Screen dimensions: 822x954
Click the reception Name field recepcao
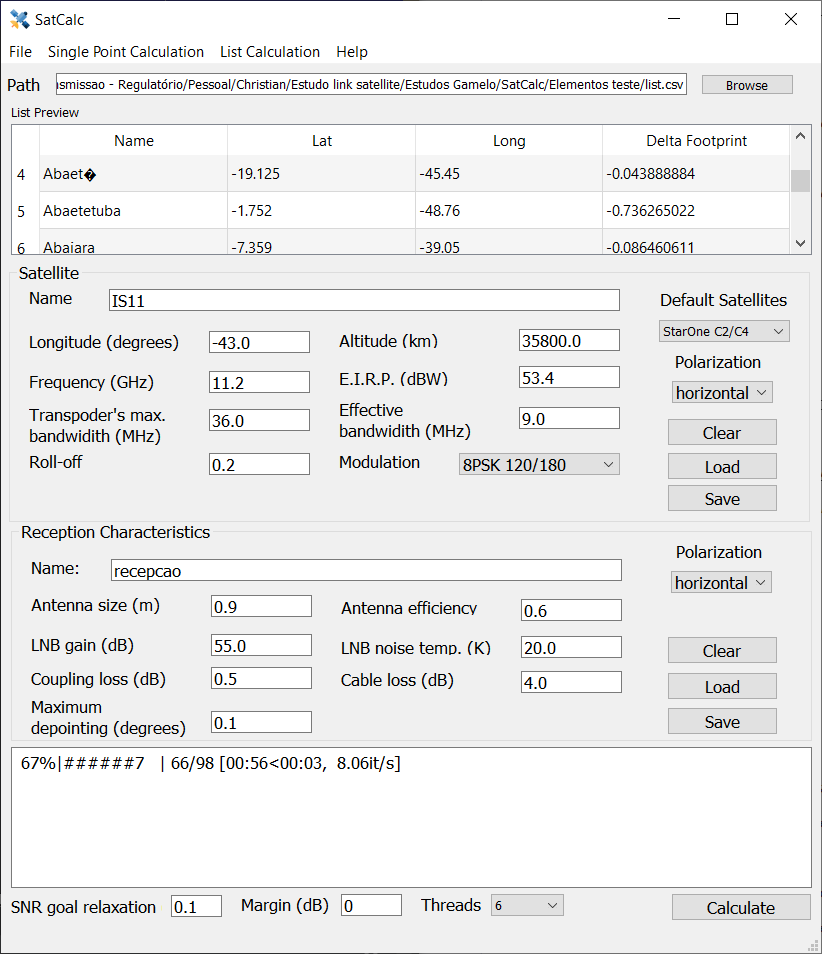[x=366, y=570]
